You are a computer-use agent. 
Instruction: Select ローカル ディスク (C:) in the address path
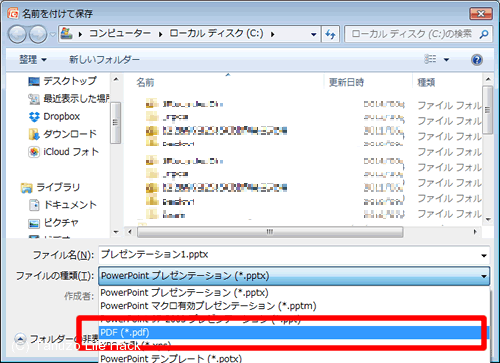216,33
